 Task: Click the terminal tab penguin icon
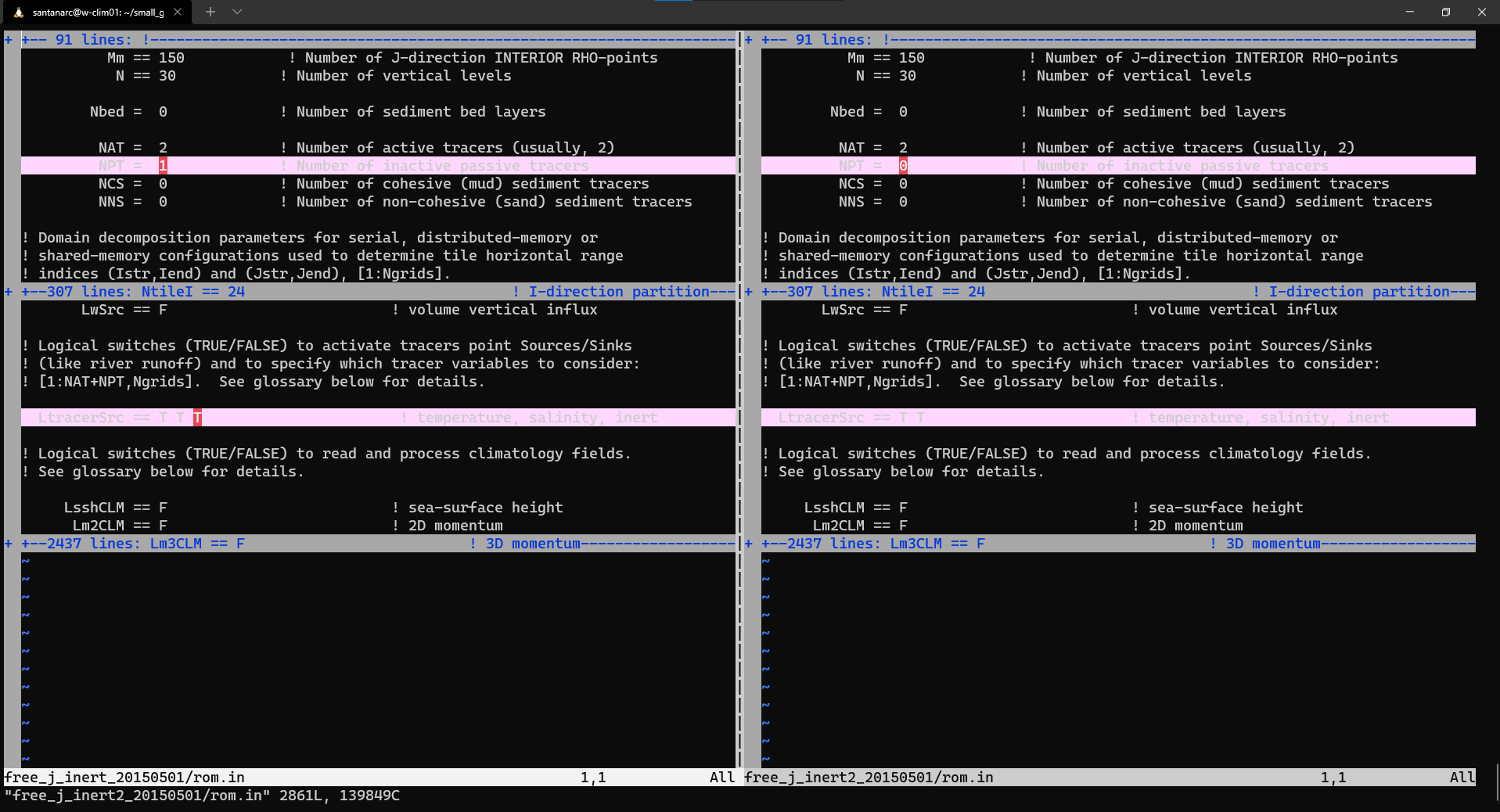[x=18, y=12]
